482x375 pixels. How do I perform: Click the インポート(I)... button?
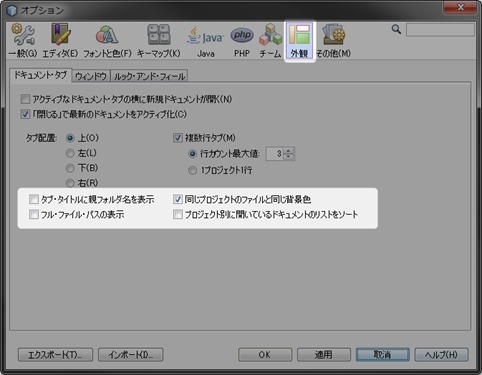pos(131,355)
